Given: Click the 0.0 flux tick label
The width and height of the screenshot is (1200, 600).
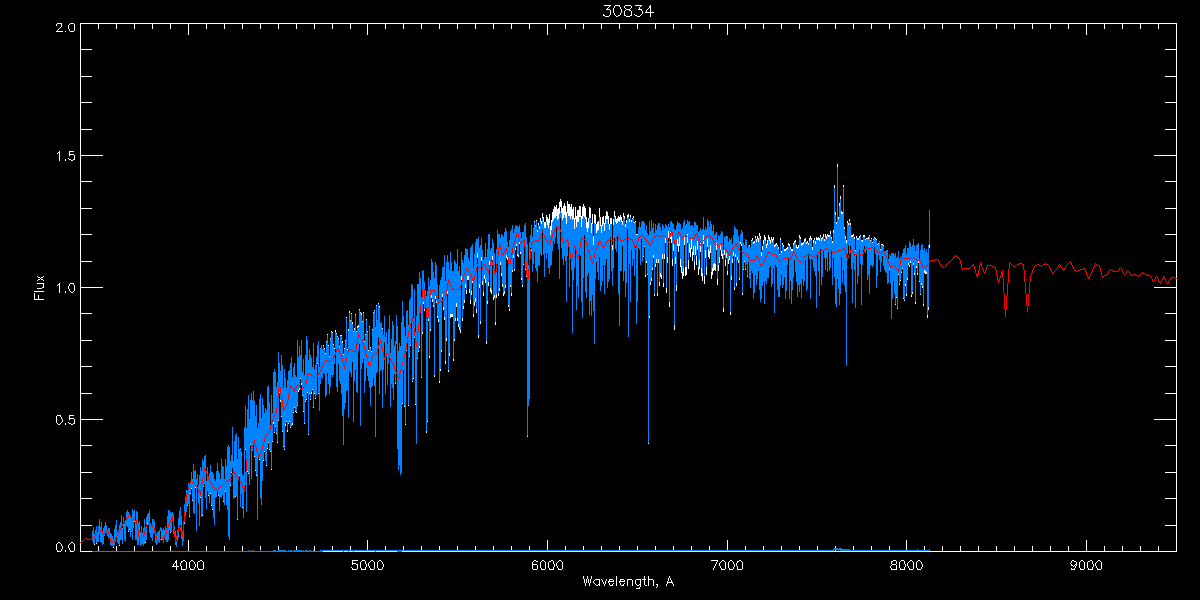Looking at the screenshot, I should [66, 548].
